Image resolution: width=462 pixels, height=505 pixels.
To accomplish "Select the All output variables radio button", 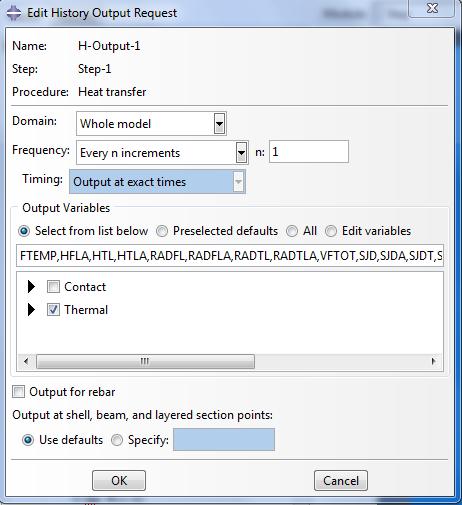I will 292,231.
